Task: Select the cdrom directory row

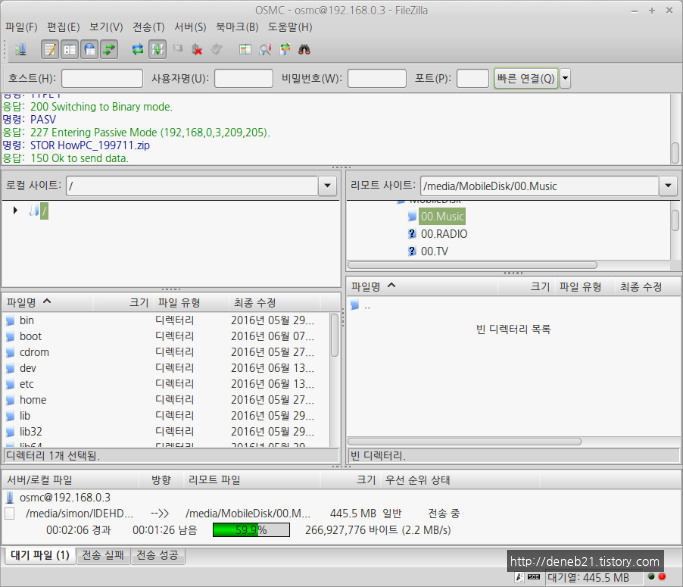Action: click(x=166, y=352)
